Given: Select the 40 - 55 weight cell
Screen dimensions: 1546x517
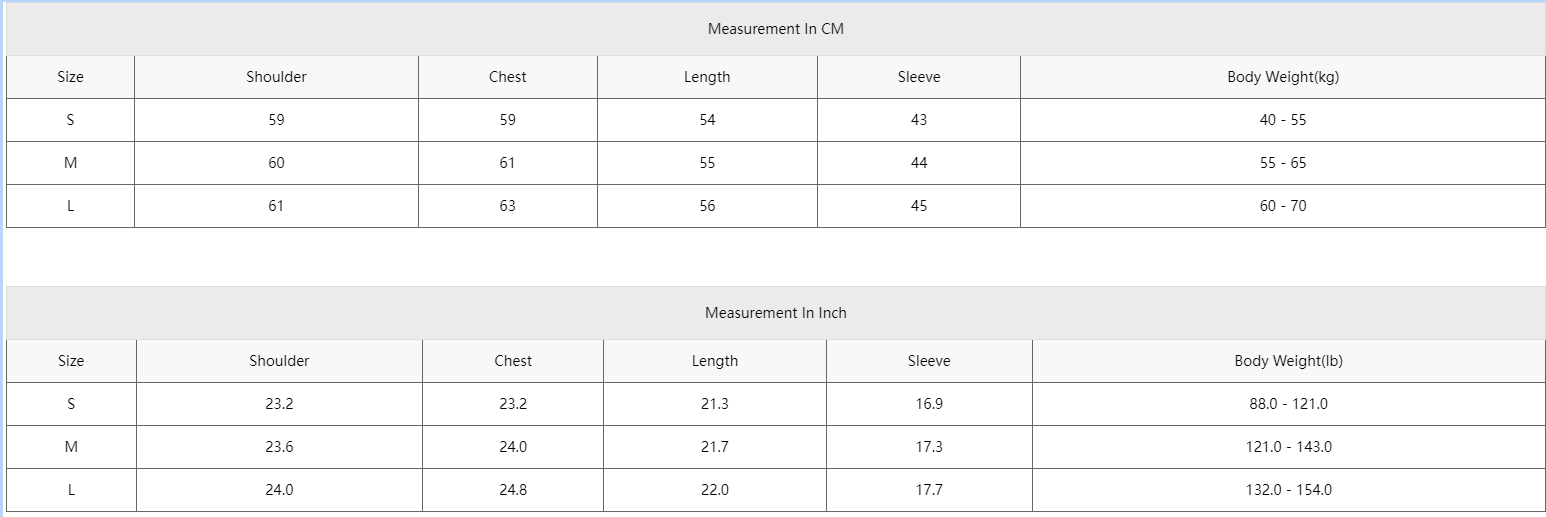Looking at the screenshot, I should (1283, 120).
